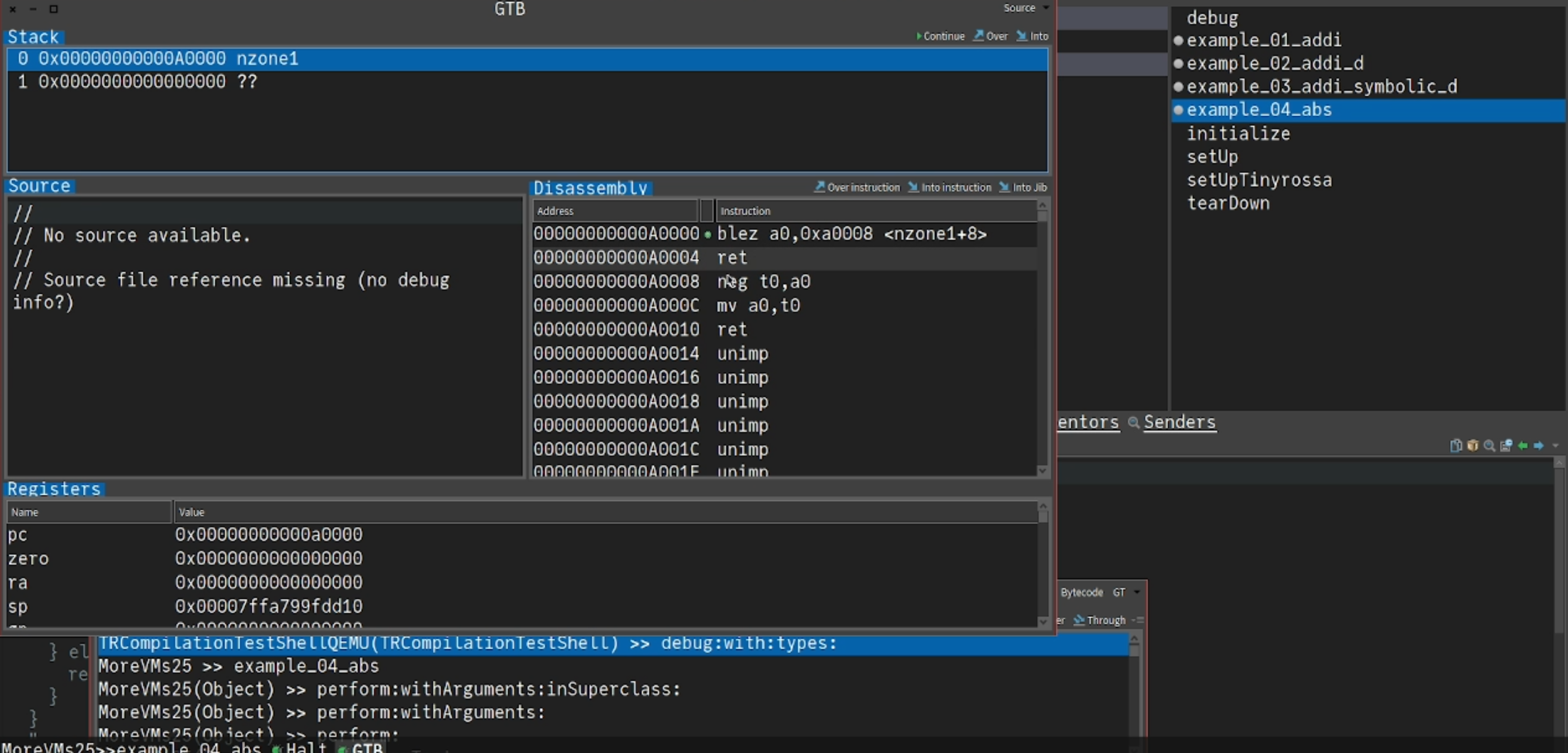This screenshot has width=1568, height=753.
Task: Step Over in the GTB Stack toolbar
Action: pyautogui.click(x=991, y=36)
